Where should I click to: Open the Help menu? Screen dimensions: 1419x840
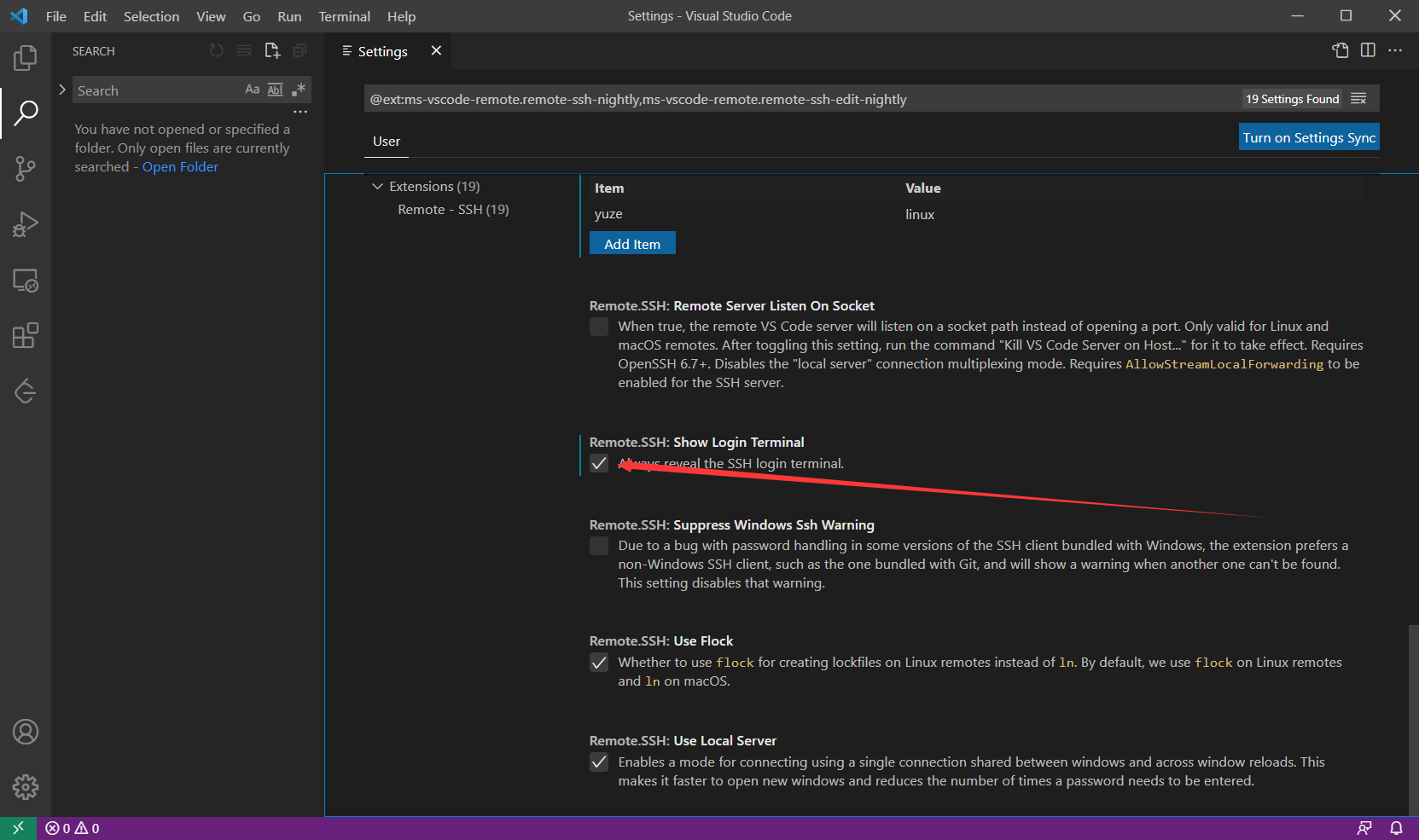[x=401, y=16]
